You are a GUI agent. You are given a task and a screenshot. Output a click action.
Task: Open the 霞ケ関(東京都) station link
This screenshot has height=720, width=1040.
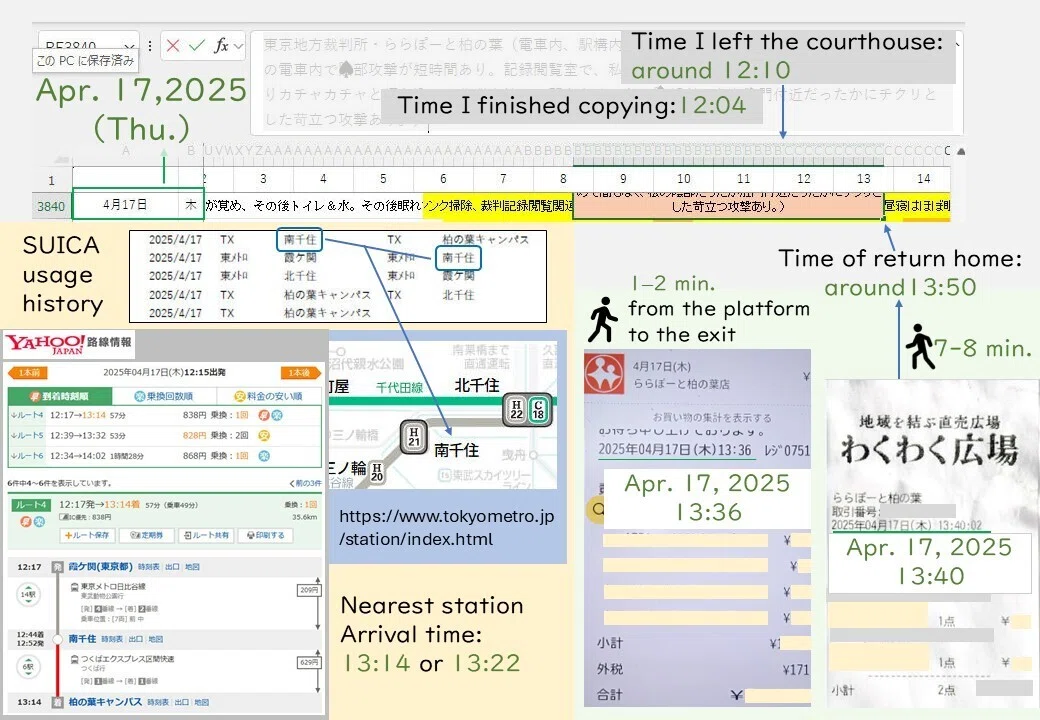pyautogui.click(x=101, y=567)
